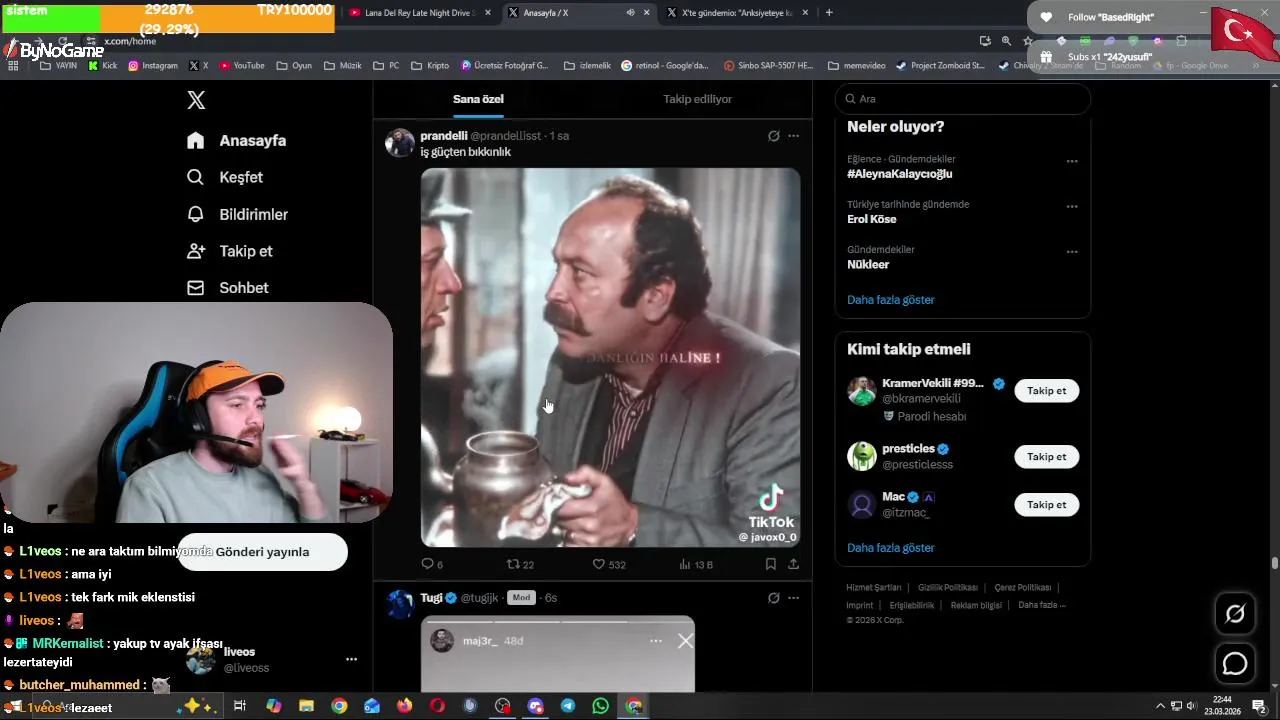Switch to X'te gündemio browser tab
The width and height of the screenshot is (1280, 720).
[x=737, y=13]
